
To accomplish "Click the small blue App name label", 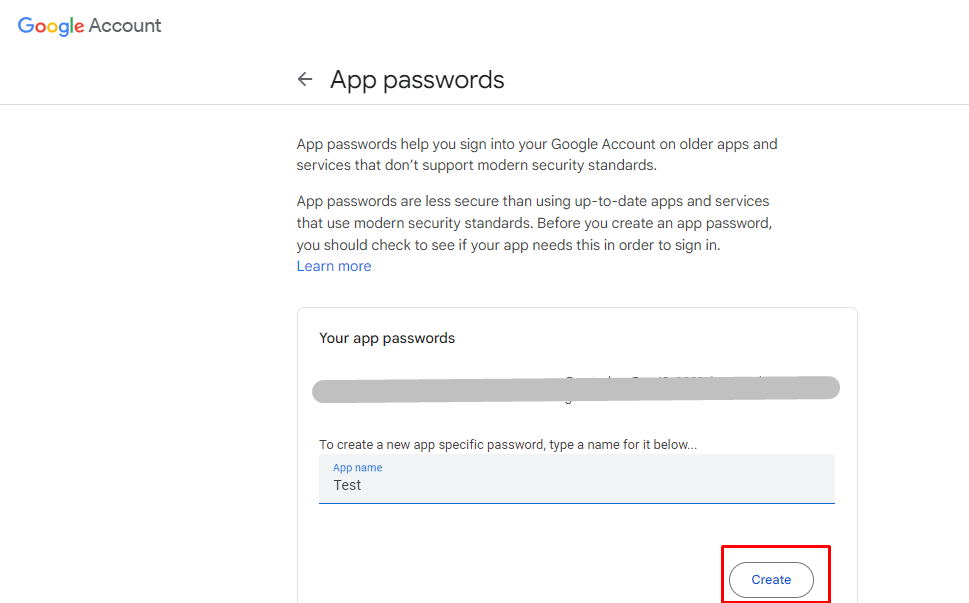I will [357, 467].
